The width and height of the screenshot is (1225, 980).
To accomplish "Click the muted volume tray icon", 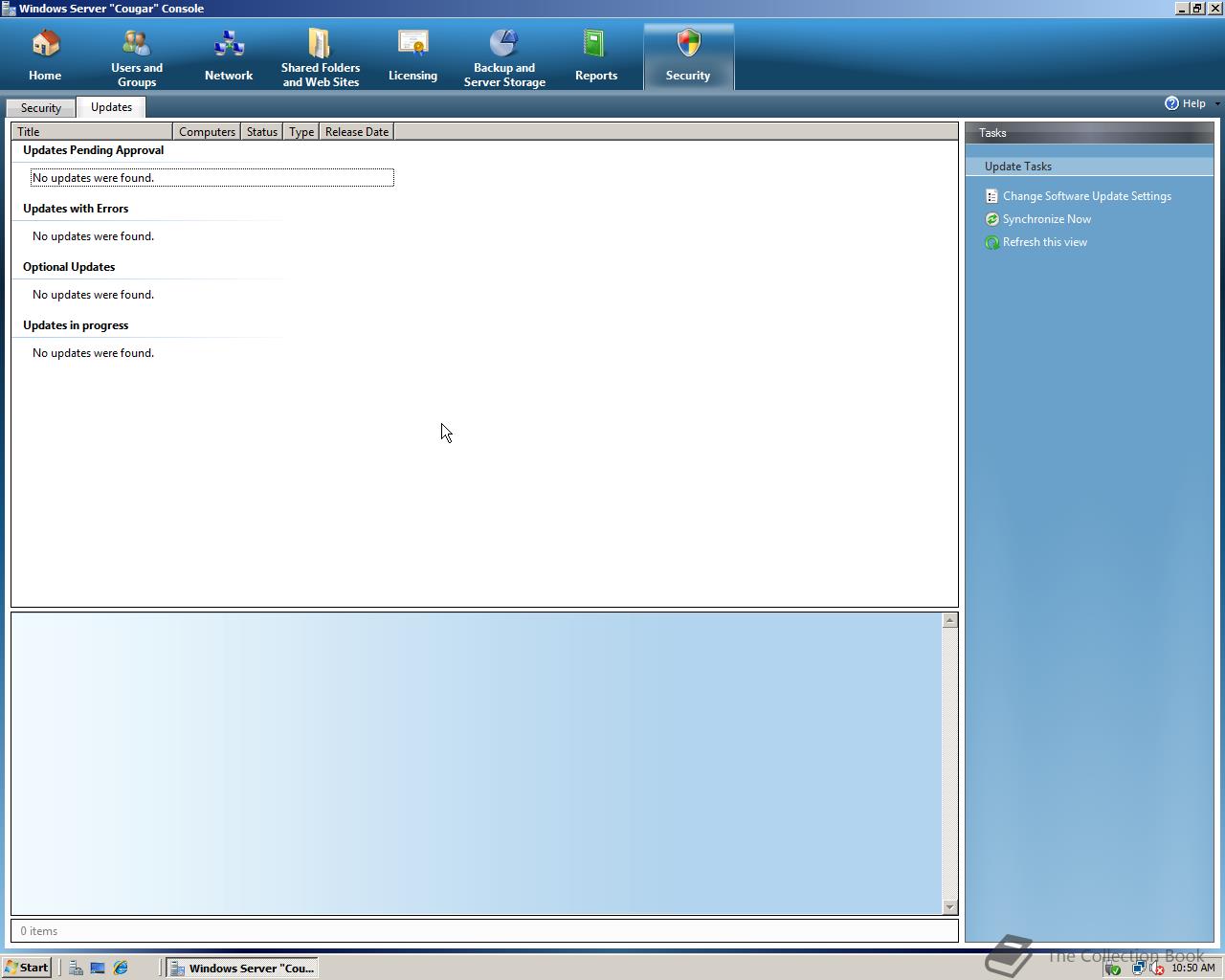I will click(1156, 968).
